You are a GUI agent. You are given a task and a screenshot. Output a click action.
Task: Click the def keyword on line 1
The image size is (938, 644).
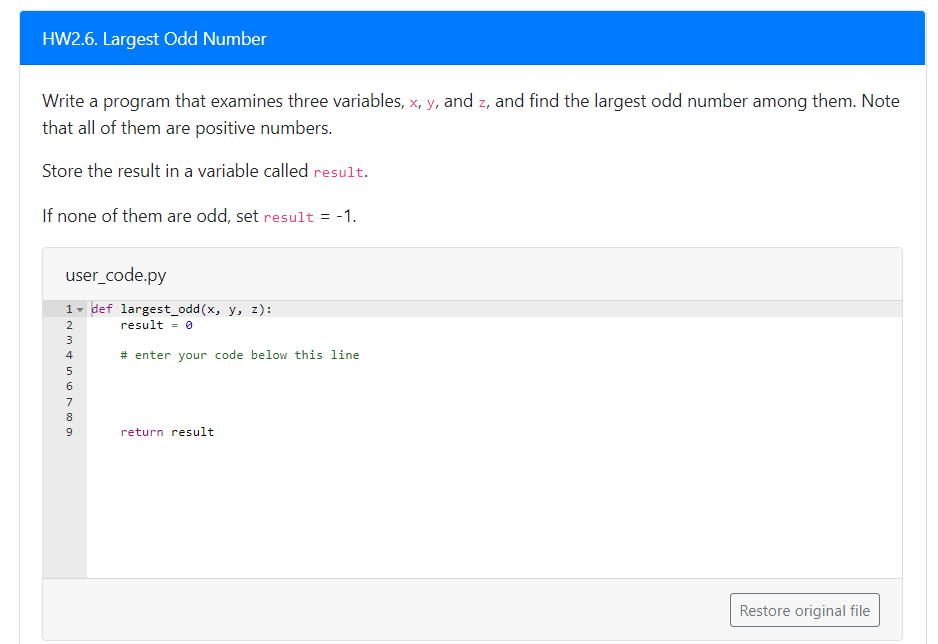101,309
